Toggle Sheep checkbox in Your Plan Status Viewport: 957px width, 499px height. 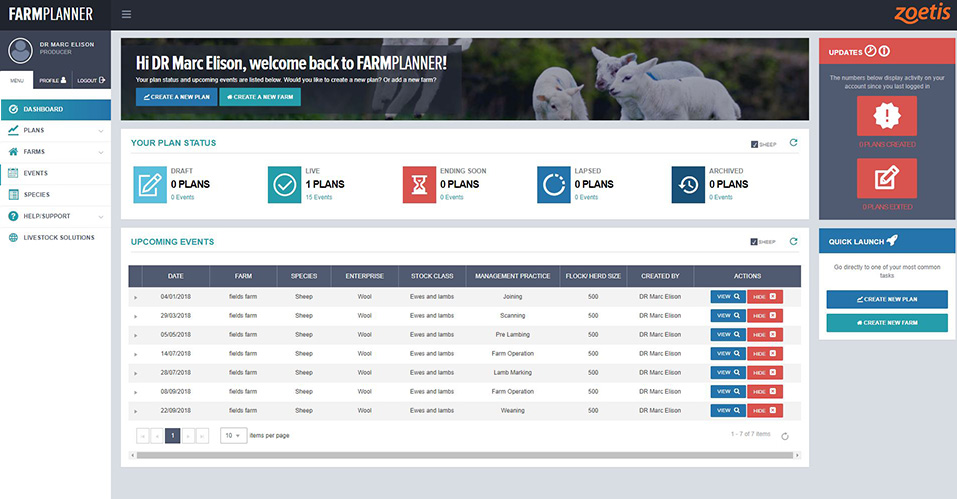click(x=754, y=144)
